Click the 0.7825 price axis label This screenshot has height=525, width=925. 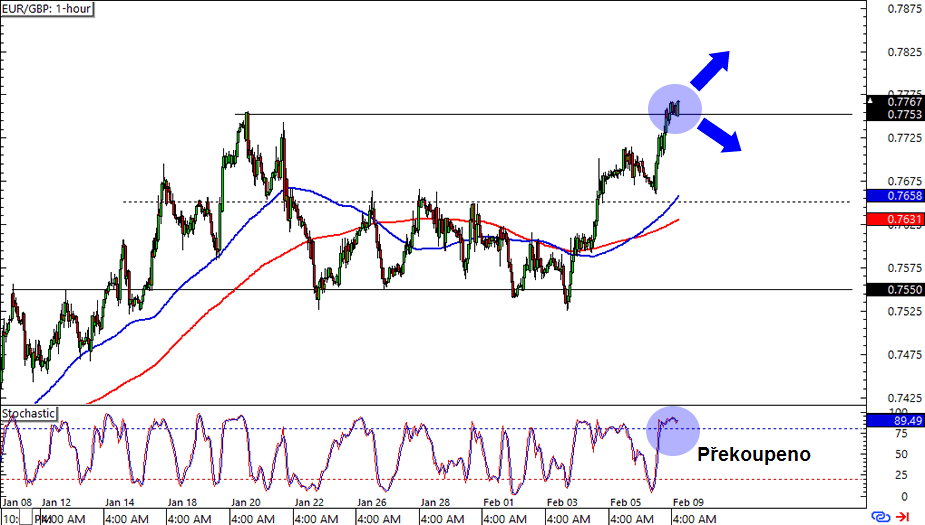coord(904,52)
